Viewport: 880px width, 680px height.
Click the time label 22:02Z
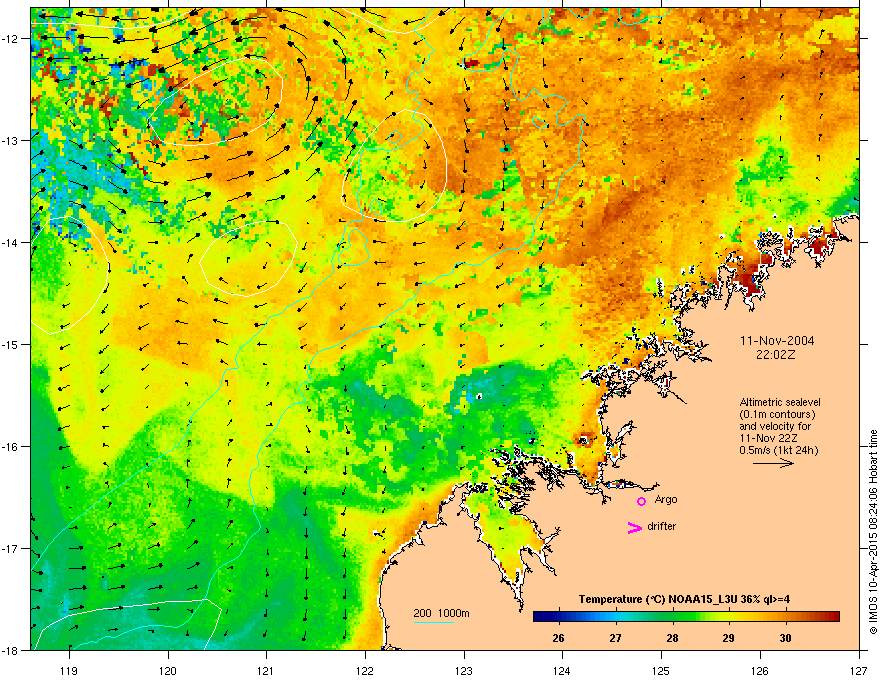pyautogui.click(x=776, y=355)
